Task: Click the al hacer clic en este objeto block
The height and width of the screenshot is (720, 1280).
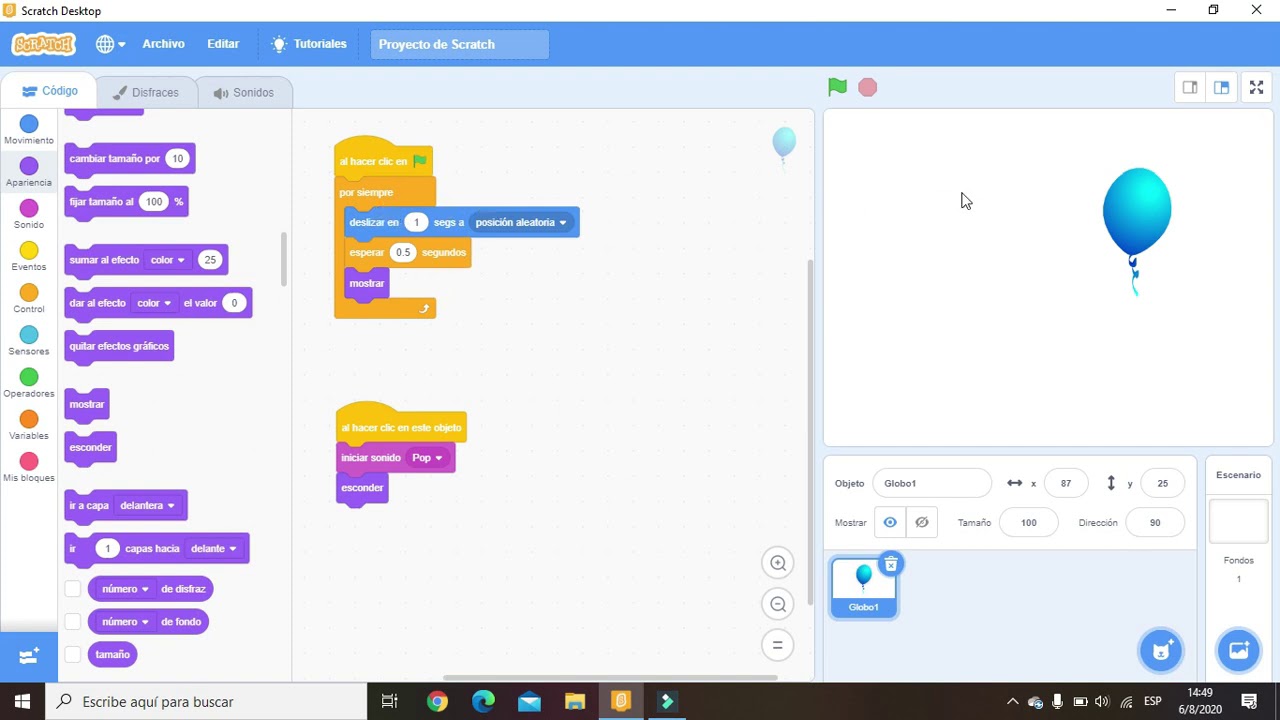Action: 401,424
